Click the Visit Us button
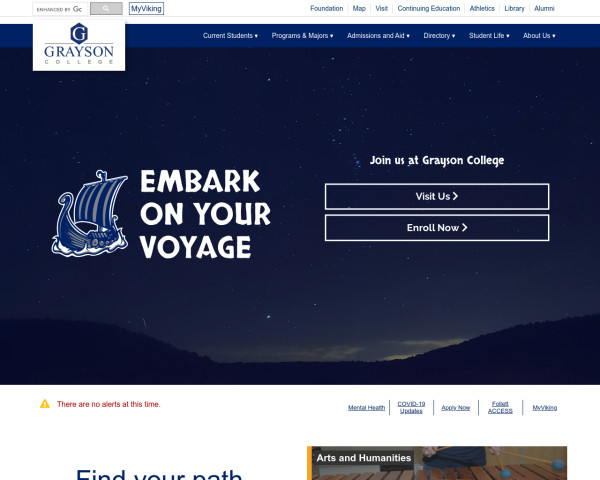The image size is (600, 480). pyautogui.click(x=437, y=196)
